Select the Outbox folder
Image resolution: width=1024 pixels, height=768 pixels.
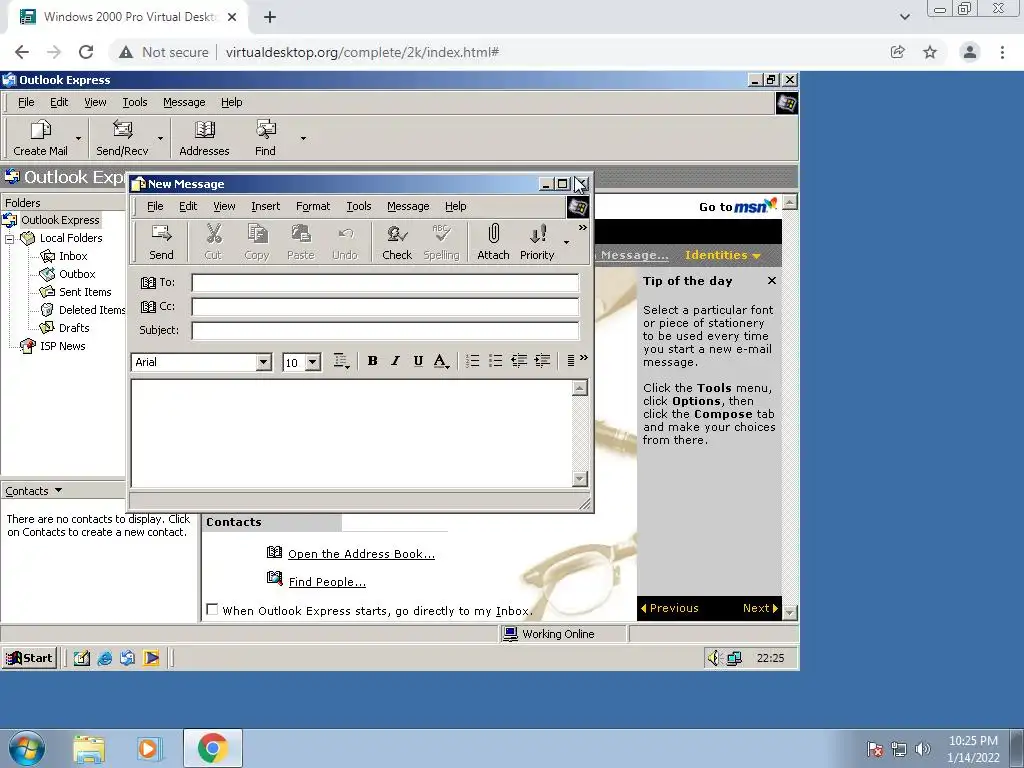[77, 274]
